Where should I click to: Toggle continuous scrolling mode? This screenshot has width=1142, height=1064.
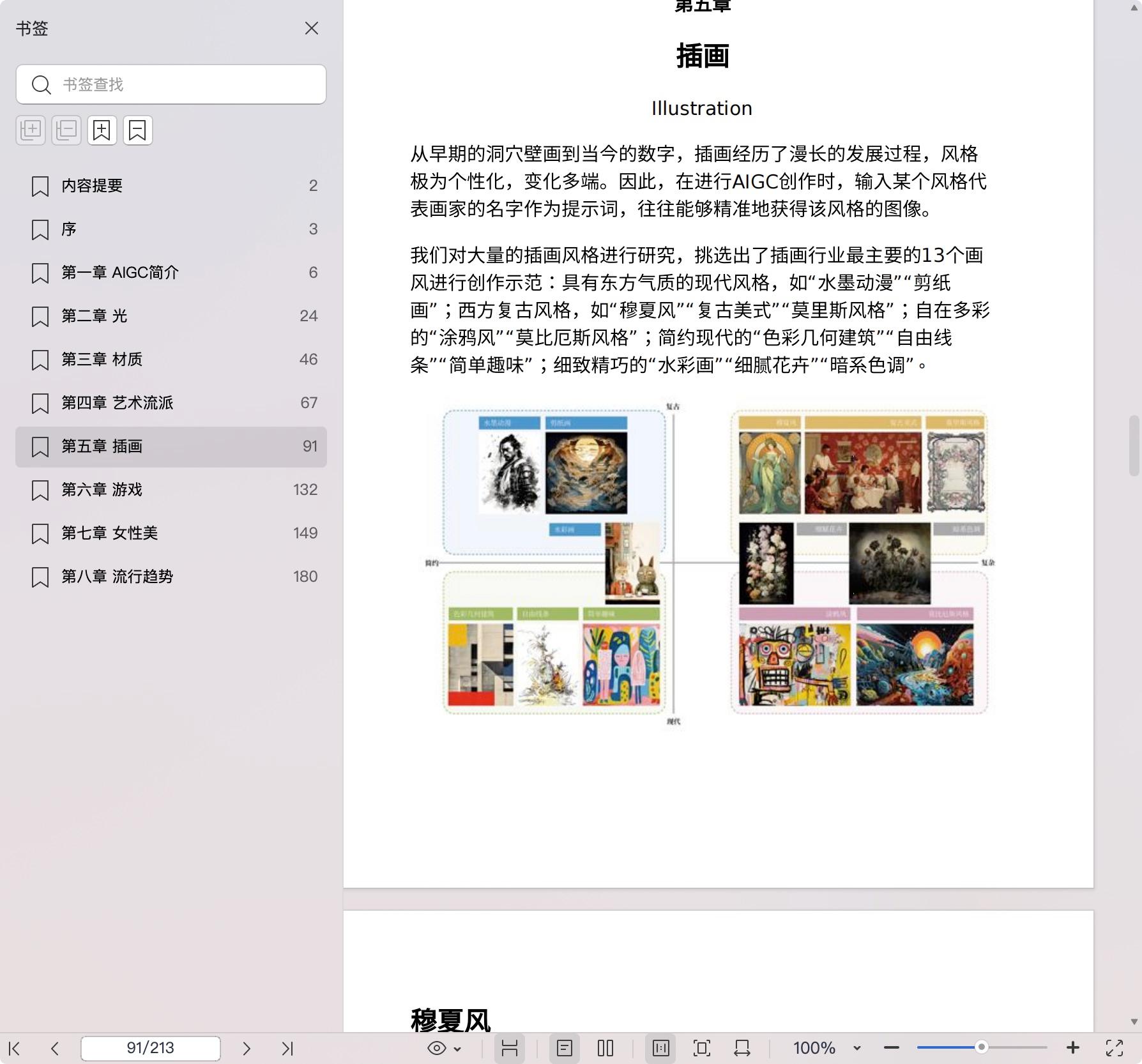coord(510,1048)
